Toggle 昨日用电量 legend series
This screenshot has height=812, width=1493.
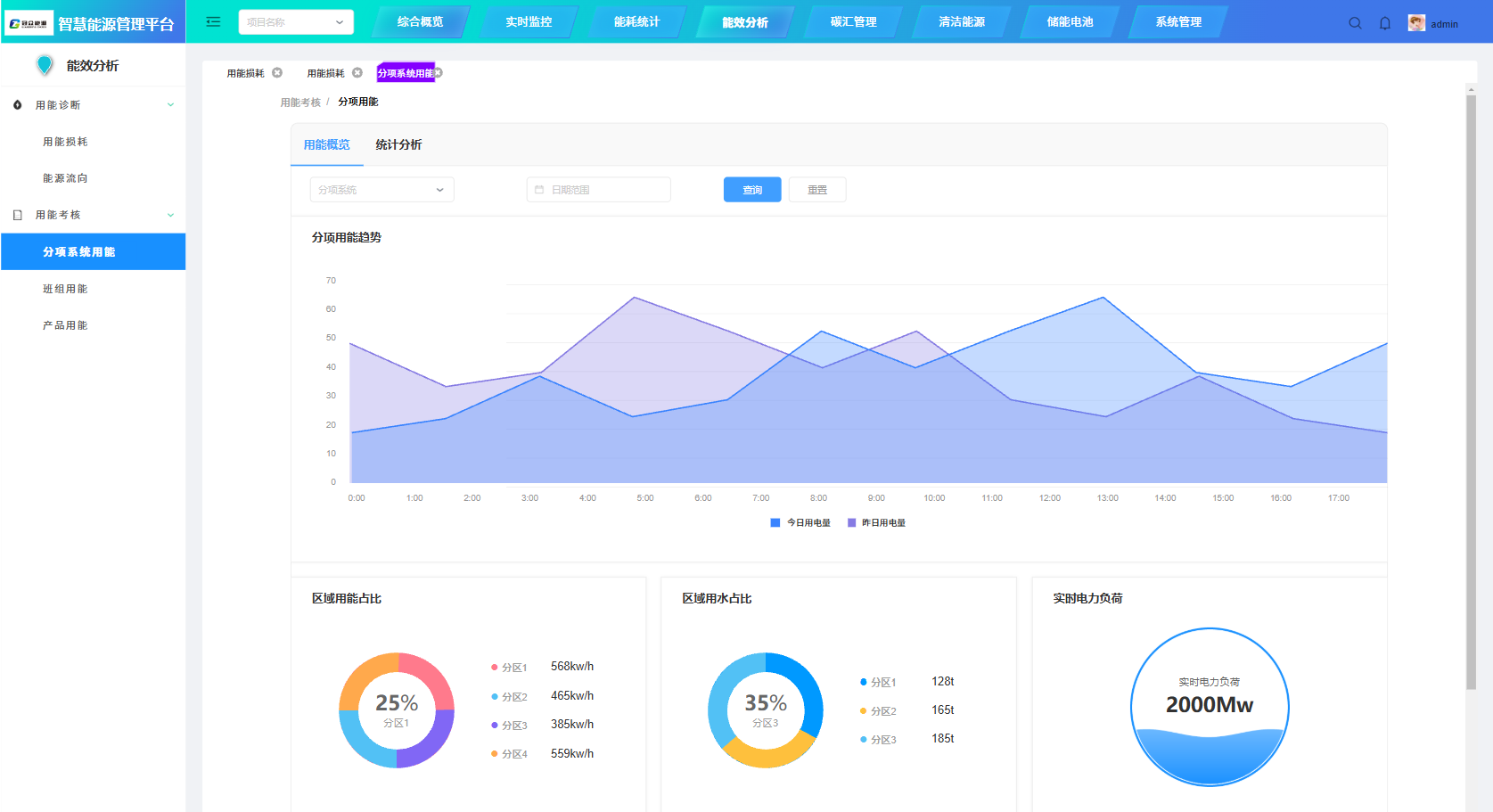876,523
